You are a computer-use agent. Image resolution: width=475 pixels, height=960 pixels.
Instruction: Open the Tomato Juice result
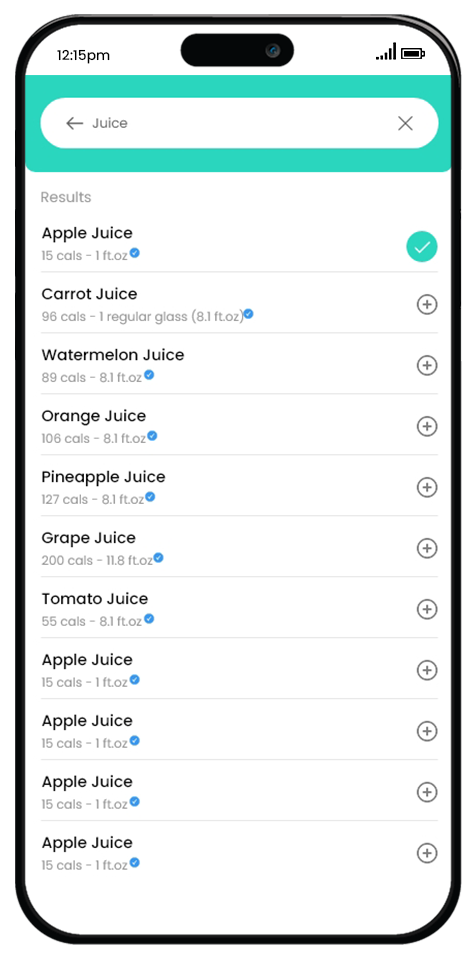239,609
